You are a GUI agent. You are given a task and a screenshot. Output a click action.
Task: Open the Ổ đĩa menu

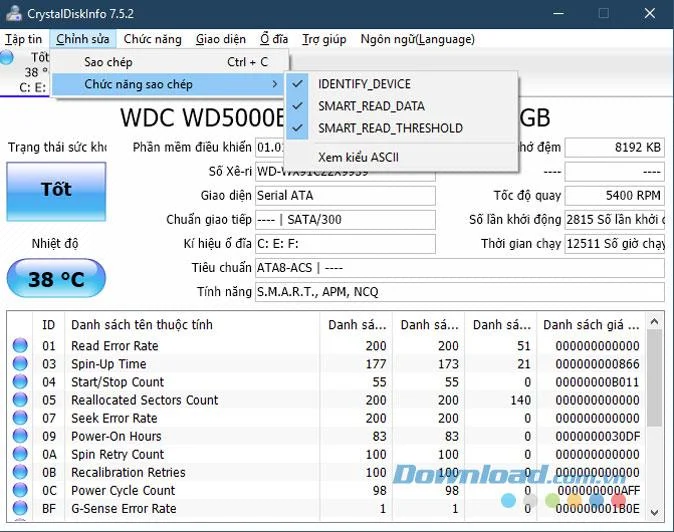pos(274,39)
